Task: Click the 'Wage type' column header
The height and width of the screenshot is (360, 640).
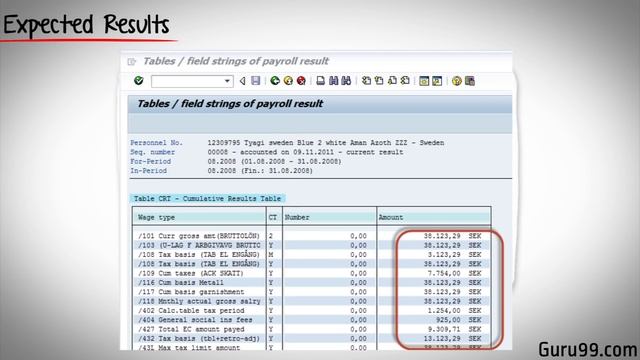Action: (x=156, y=218)
